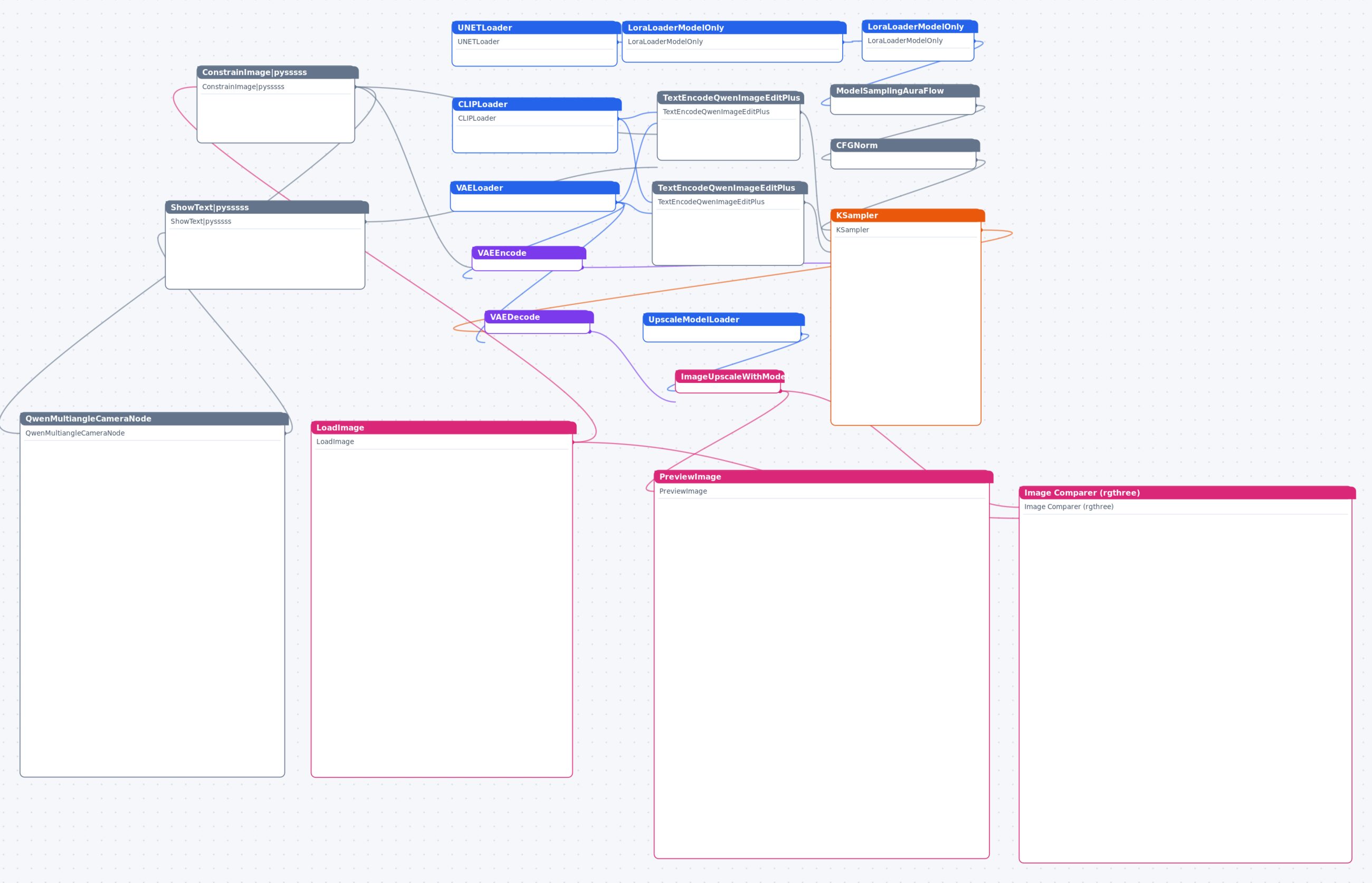Click the UNETLoader body label text
The width and height of the screenshot is (1372, 883).
[x=479, y=42]
